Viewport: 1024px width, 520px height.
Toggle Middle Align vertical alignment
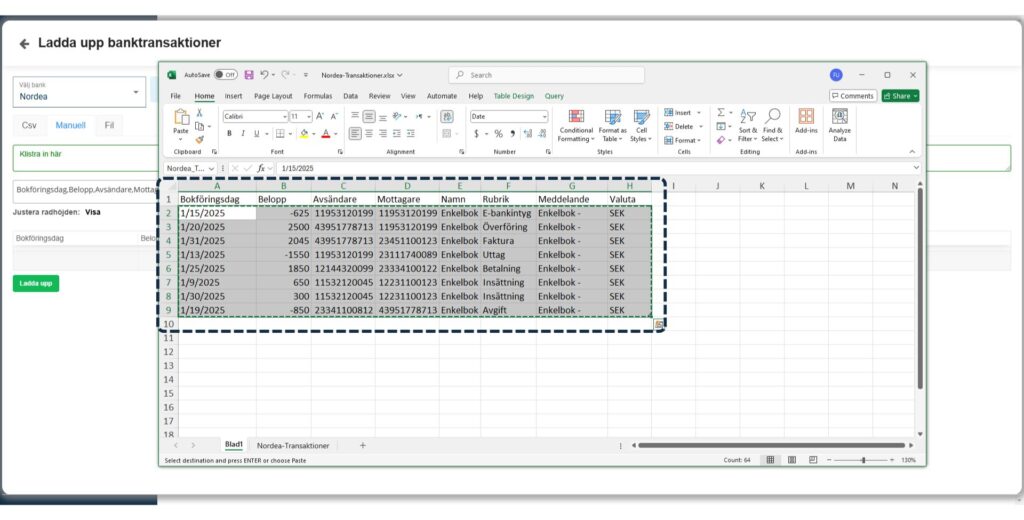(369, 116)
